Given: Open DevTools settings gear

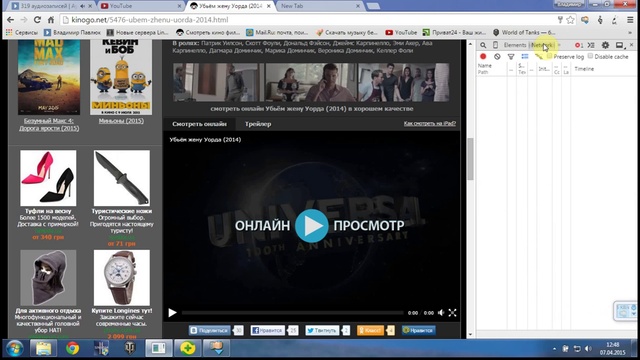Looking at the screenshot, I should (605, 45).
